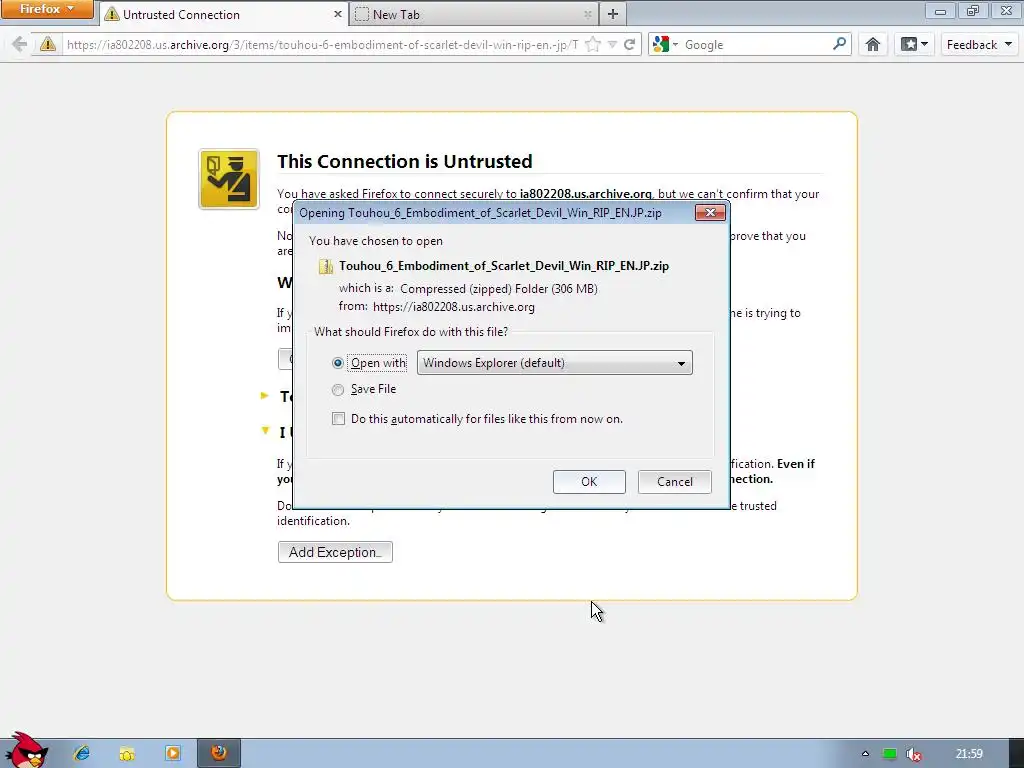Screen dimensions: 1024x768
Task: Open the Windows Explorer (default) application dropdown
Action: tap(554, 362)
